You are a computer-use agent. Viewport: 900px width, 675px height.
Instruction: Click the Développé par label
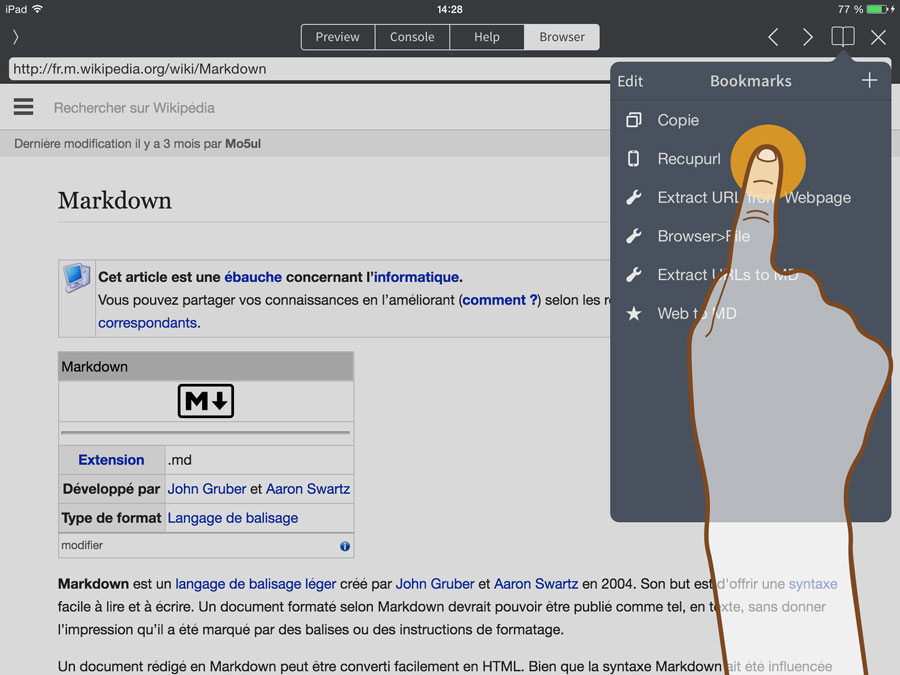click(x=111, y=489)
